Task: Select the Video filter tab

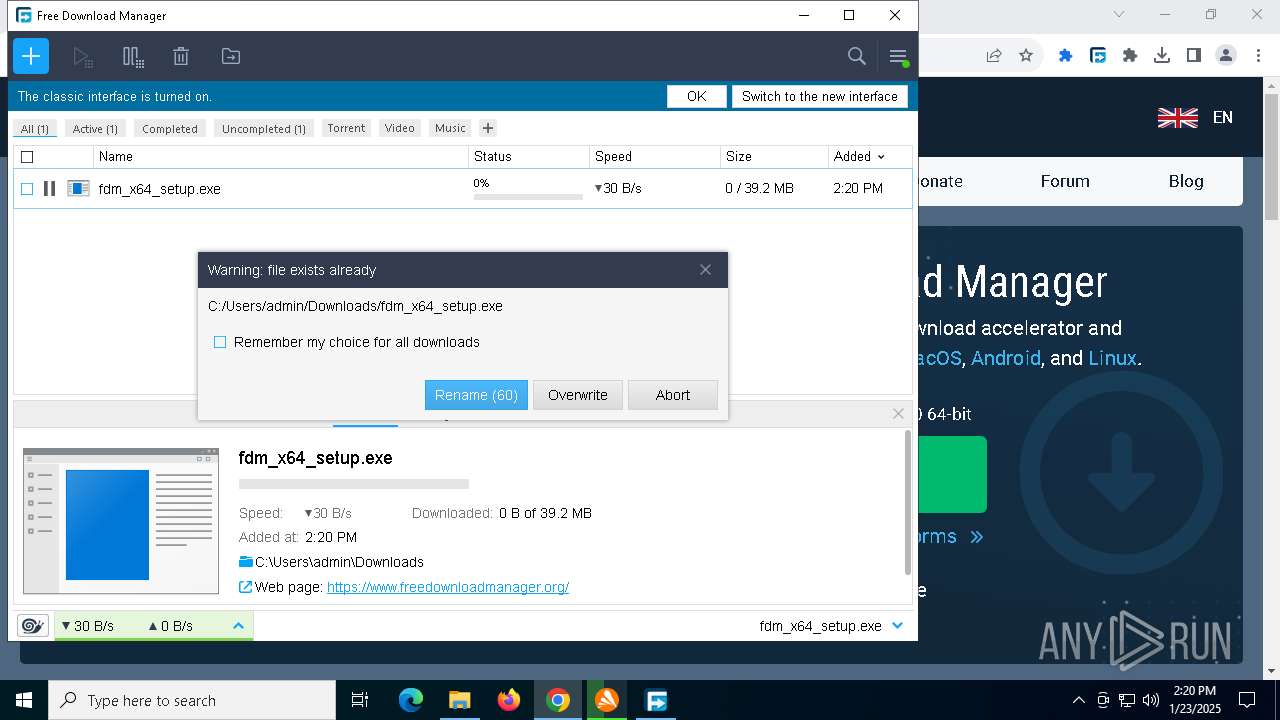Action: pos(399,128)
